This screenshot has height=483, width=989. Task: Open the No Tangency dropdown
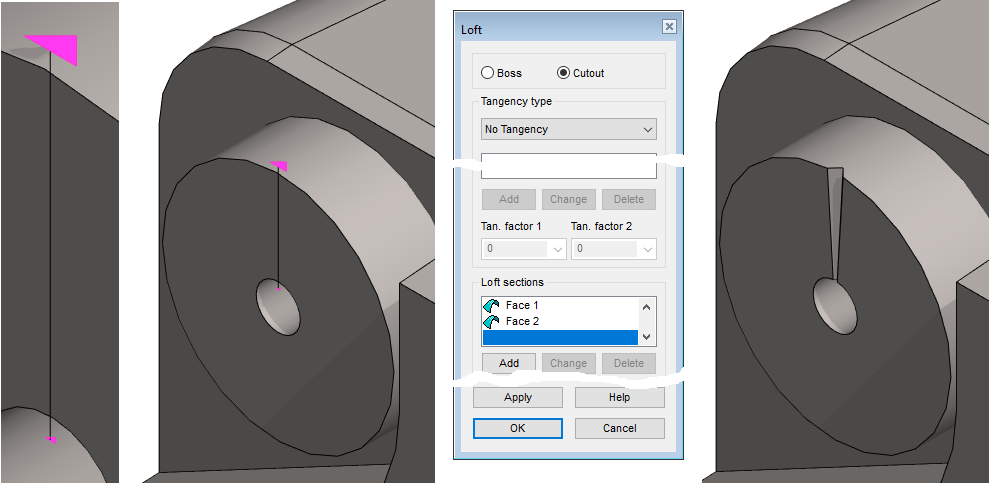click(568, 129)
